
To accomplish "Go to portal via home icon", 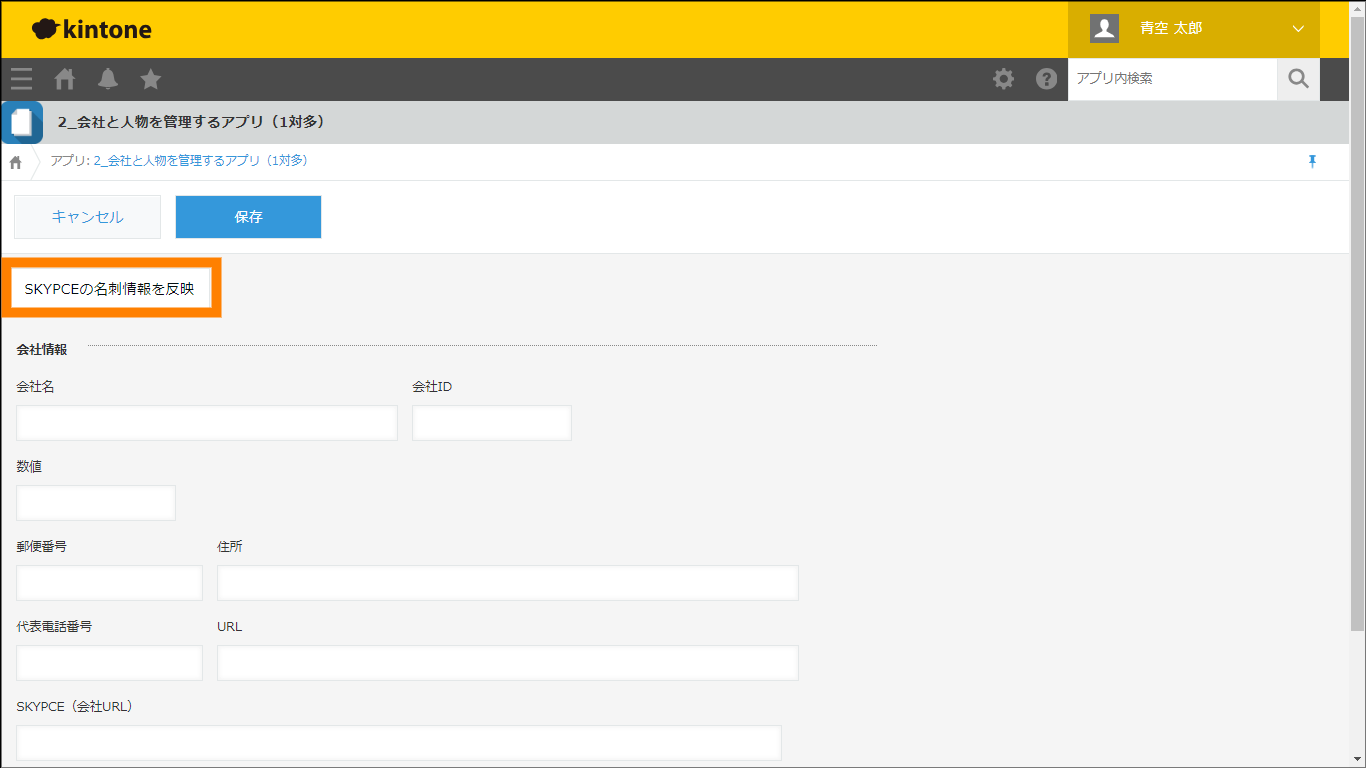I will pos(65,79).
